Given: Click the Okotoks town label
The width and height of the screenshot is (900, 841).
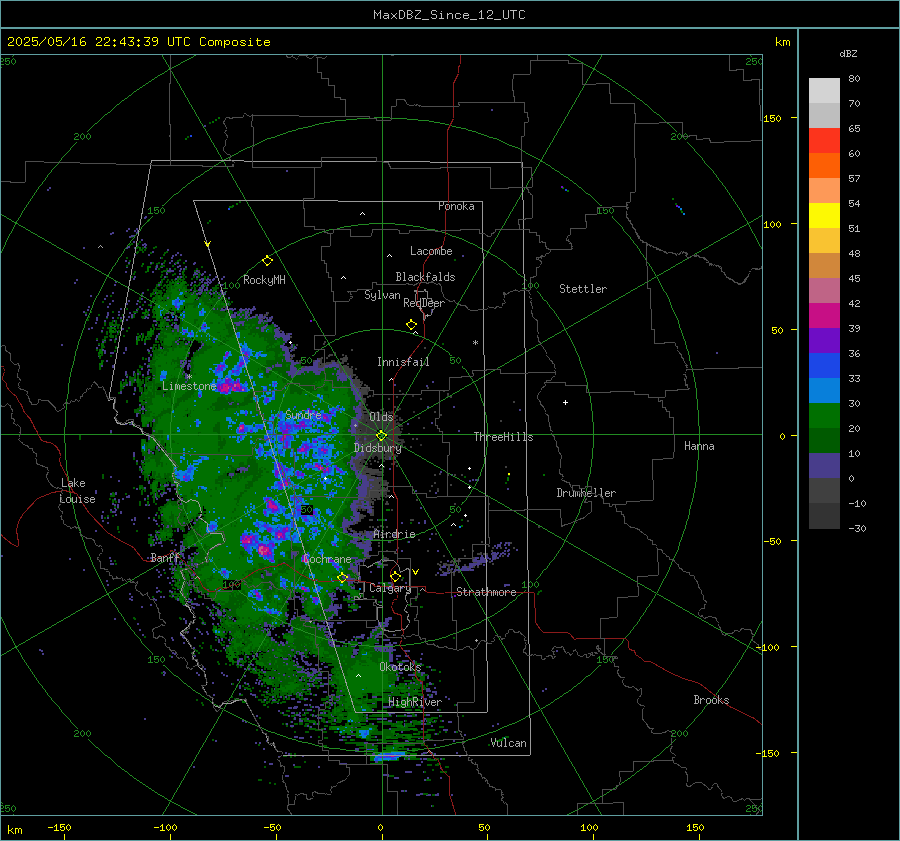Looking at the screenshot, I should point(400,667).
